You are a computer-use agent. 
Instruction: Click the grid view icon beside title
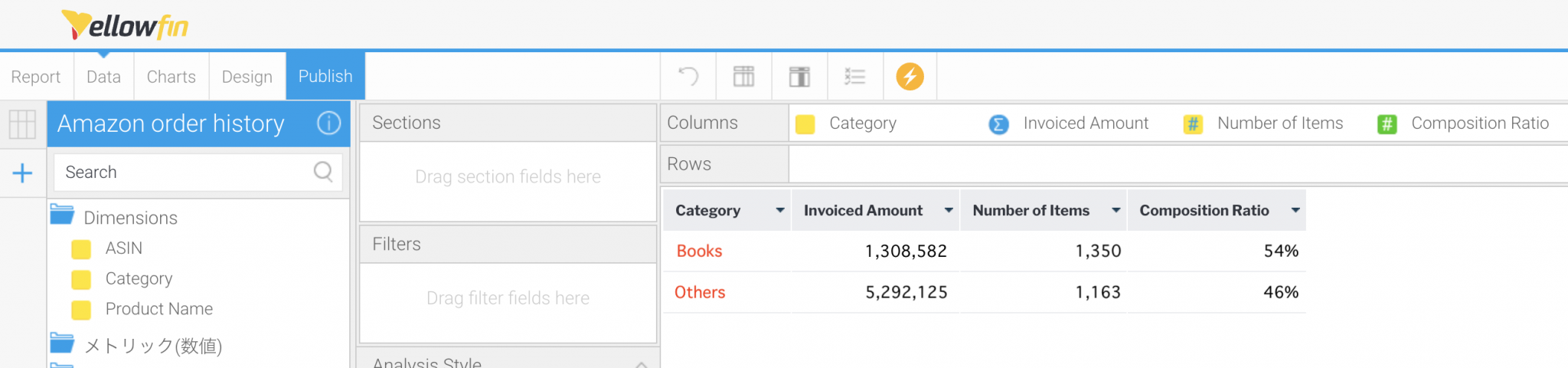point(22,123)
